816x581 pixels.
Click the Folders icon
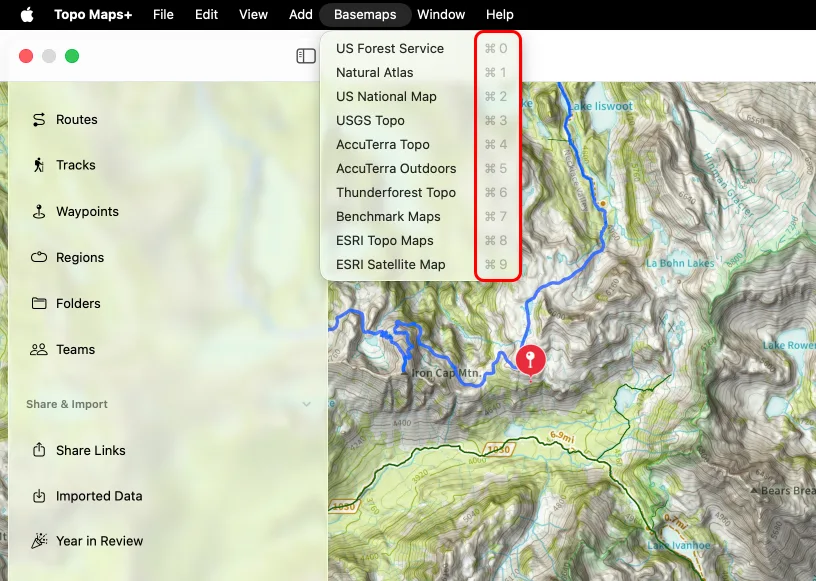[x=39, y=303]
